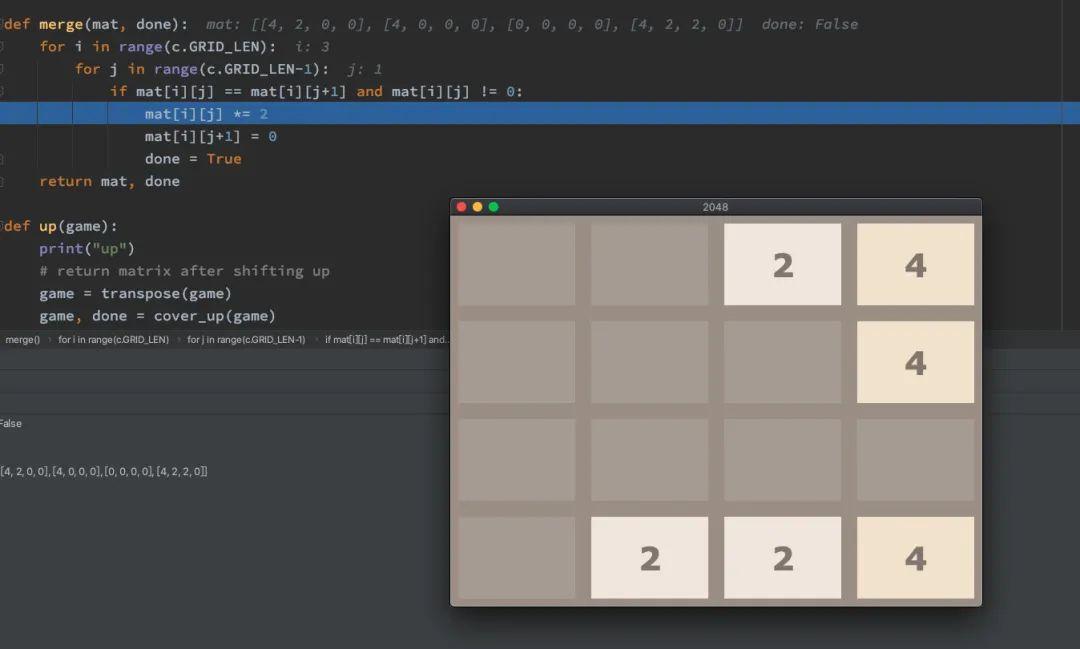Click the 2 tile in the bottom row
This screenshot has height=649, width=1080.
649,558
